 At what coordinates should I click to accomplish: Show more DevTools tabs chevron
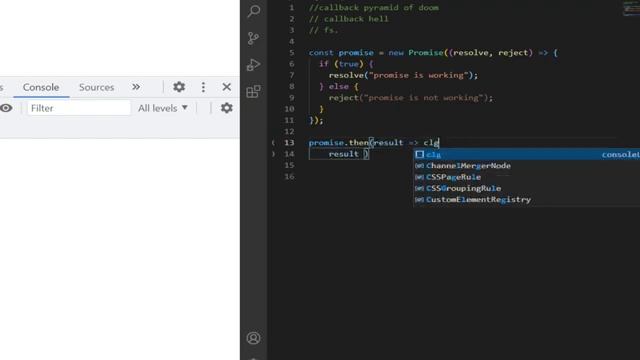pos(136,87)
